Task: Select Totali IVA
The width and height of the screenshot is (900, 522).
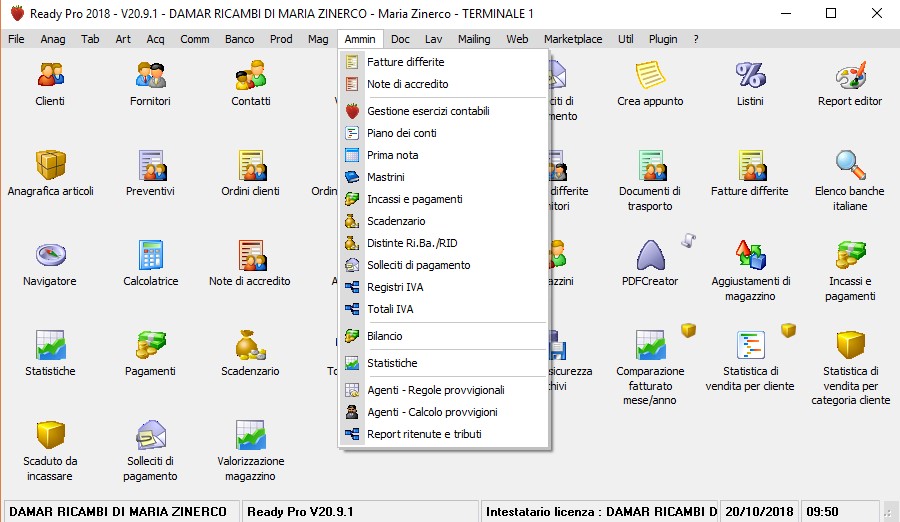Action: [444, 309]
